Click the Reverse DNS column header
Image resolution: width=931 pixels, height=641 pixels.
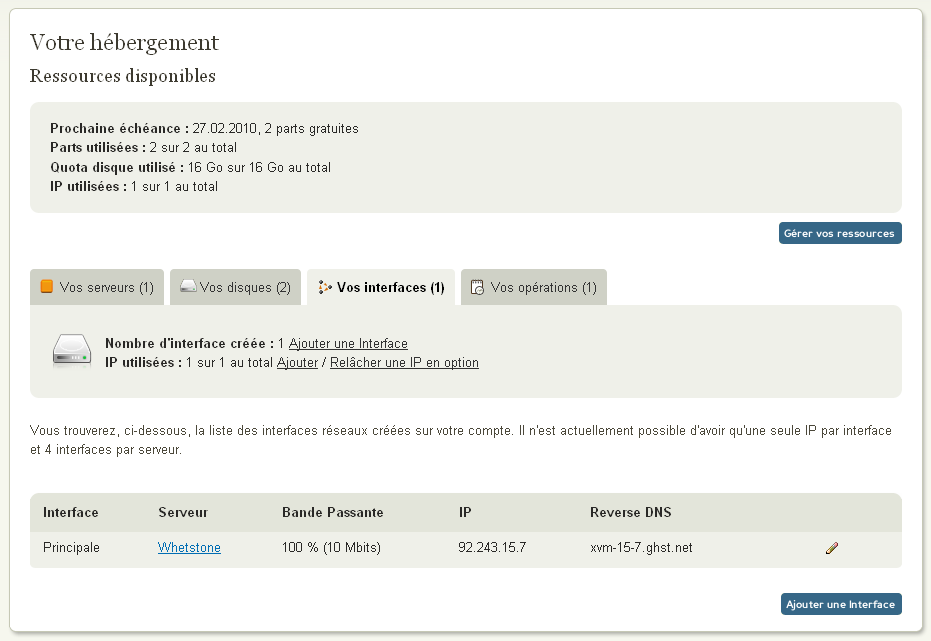pyautogui.click(x=630, y=512)
